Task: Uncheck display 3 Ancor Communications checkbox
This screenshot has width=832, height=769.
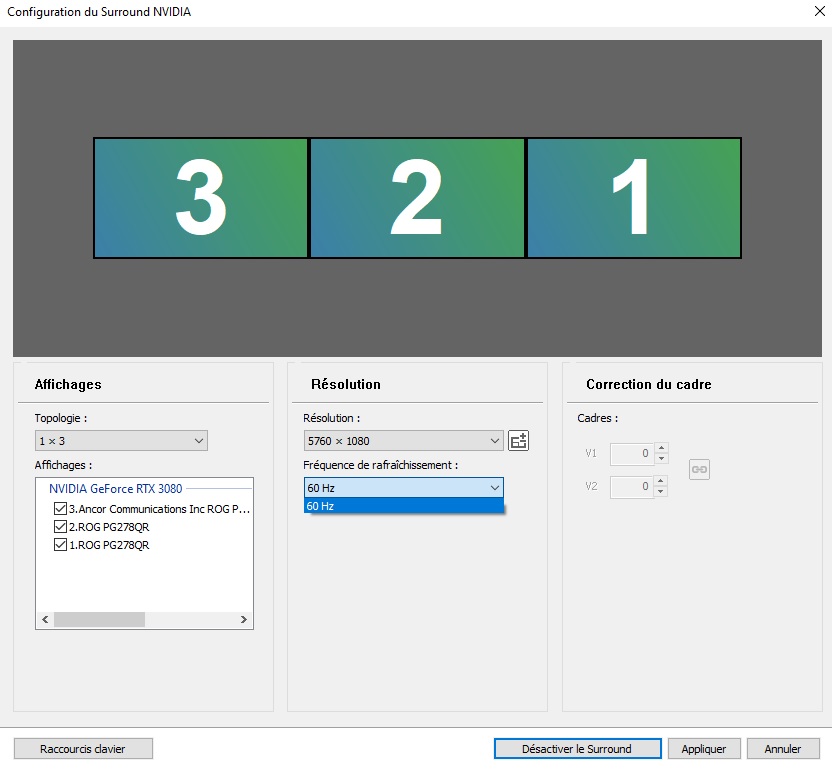Action: pyautogui.click(x=60, y=509)
